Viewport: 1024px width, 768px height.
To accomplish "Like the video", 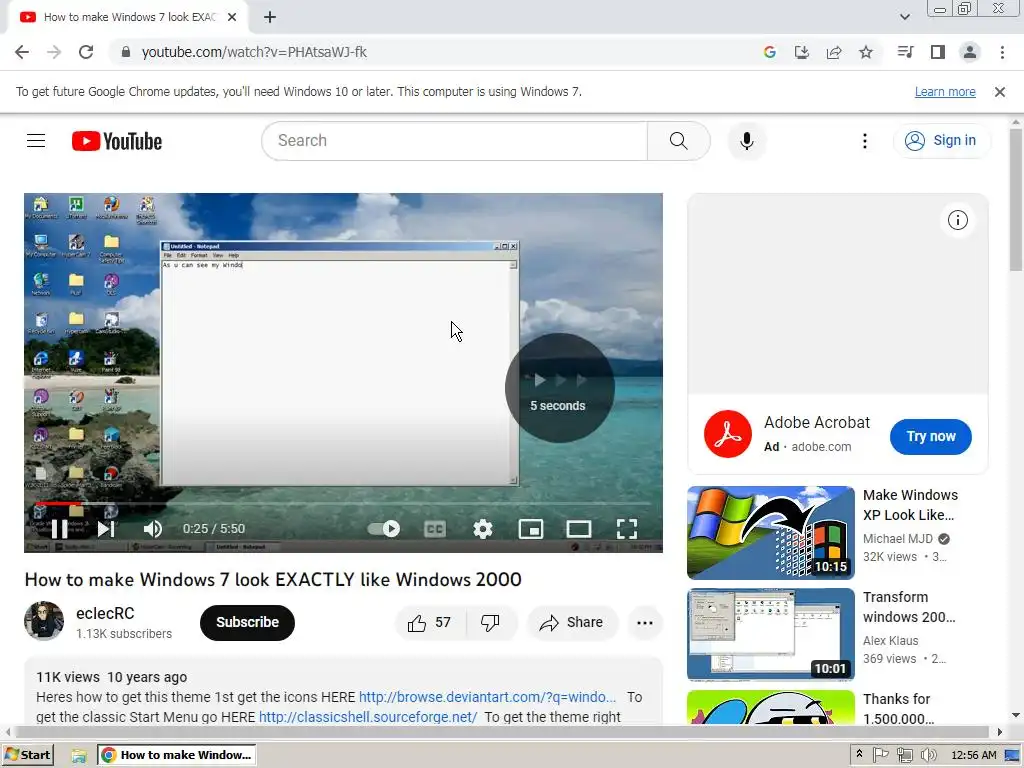I will tap(430, 622).
